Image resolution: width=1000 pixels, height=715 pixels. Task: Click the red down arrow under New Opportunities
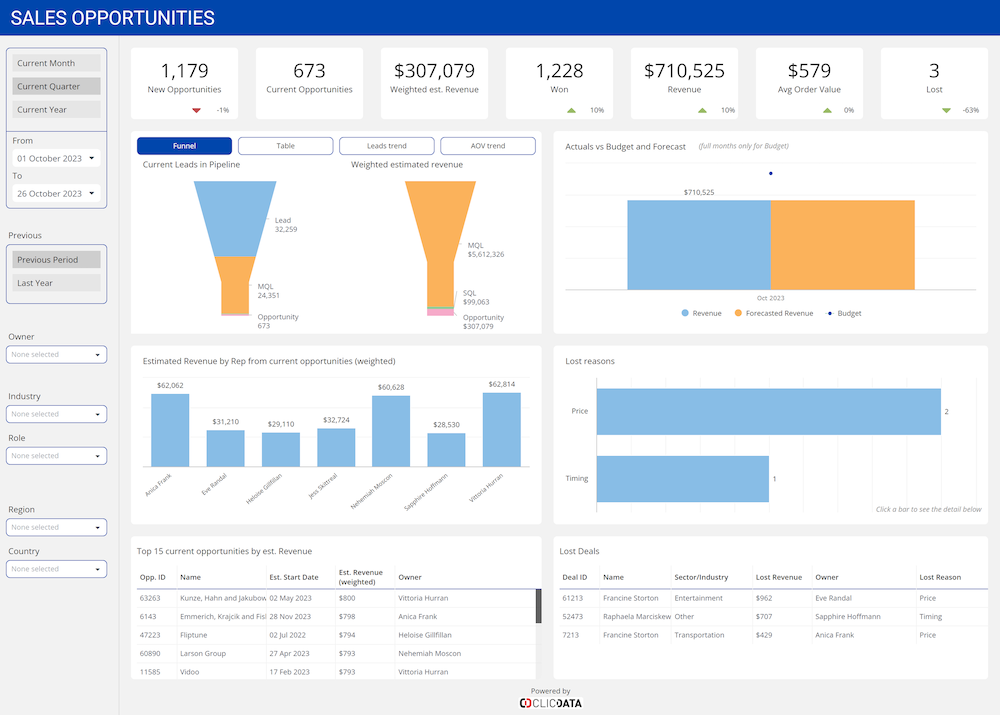pos(196,110)
